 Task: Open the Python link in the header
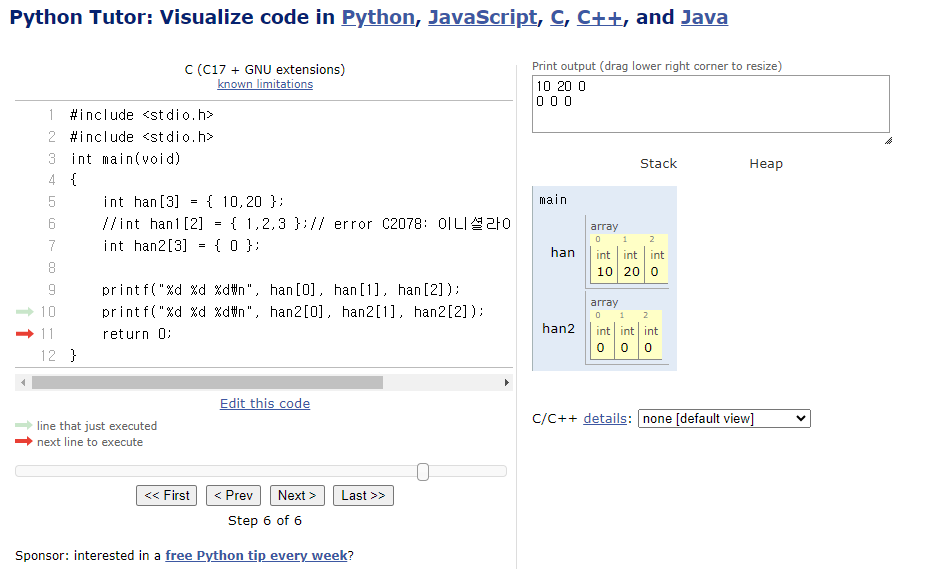tap(378, 17)
